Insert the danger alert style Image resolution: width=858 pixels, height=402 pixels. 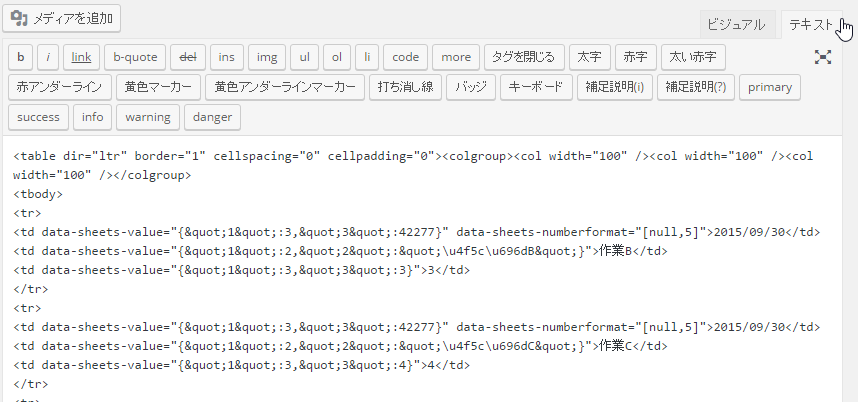(x=212, y=117)
